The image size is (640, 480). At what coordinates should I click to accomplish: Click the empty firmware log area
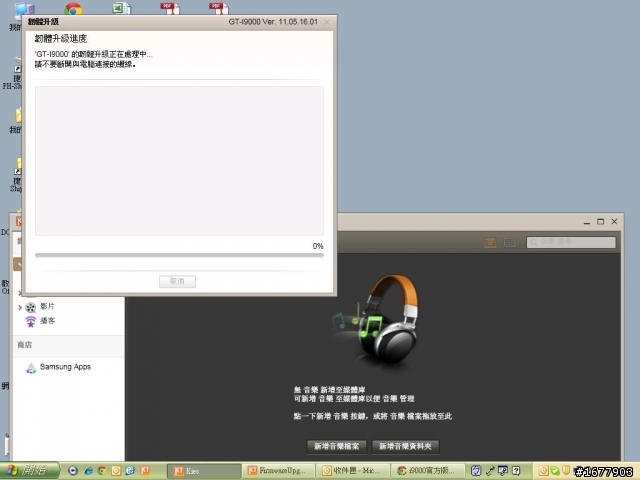[179, 161]
